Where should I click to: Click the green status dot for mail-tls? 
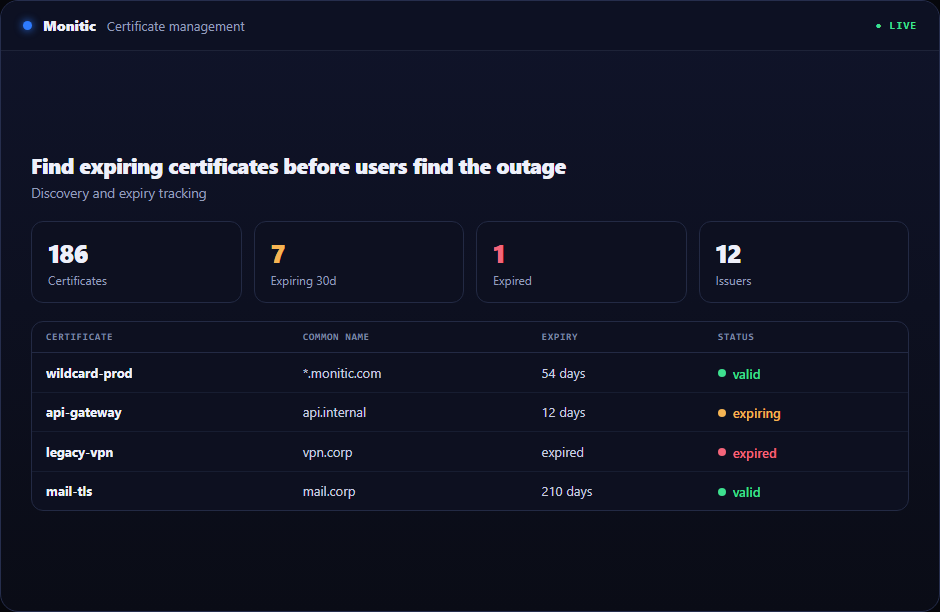click(x=722, y=492)
